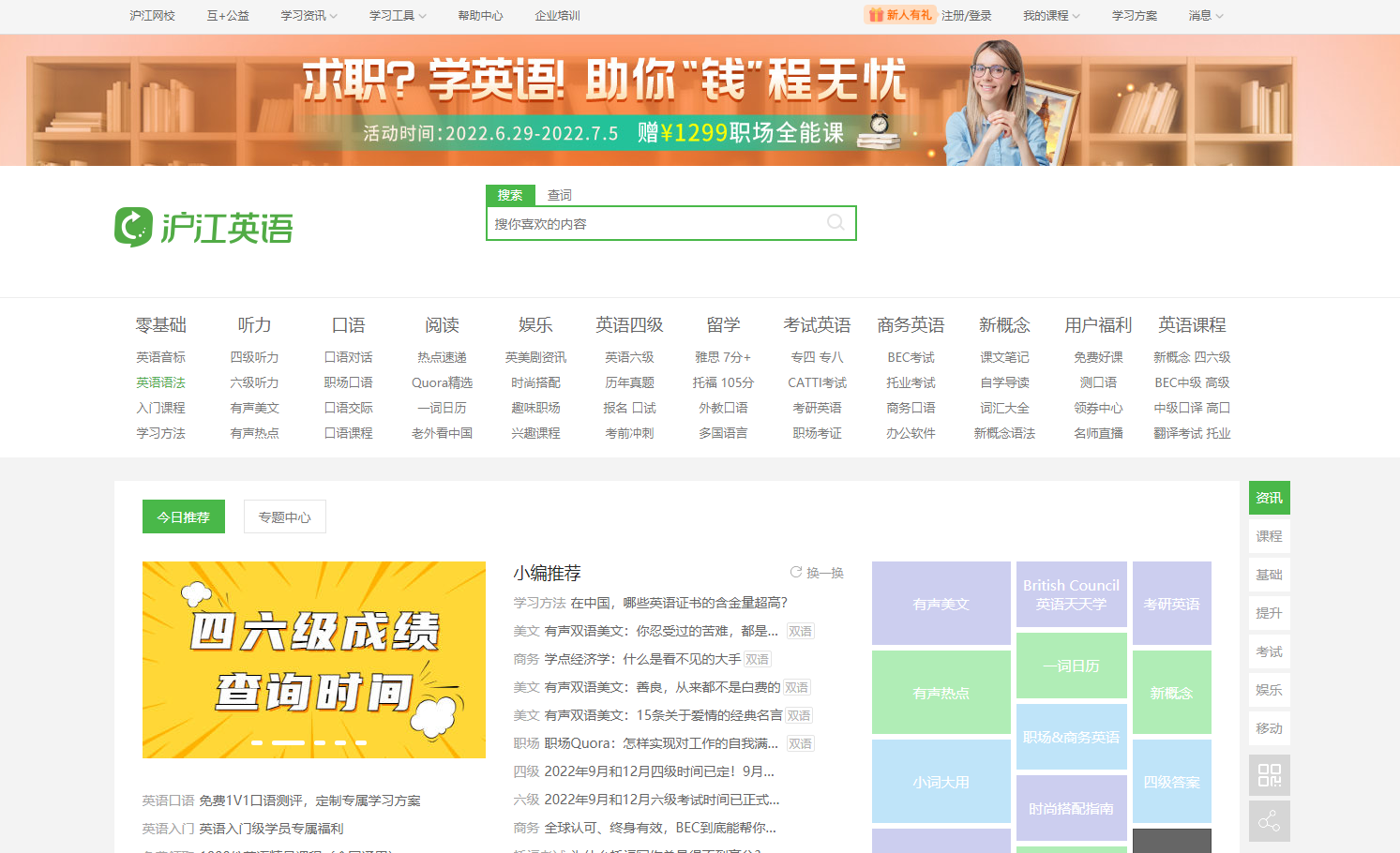1400x853 pixels.
Task: Open 考试 in right sidebar
Action: 1269,651
